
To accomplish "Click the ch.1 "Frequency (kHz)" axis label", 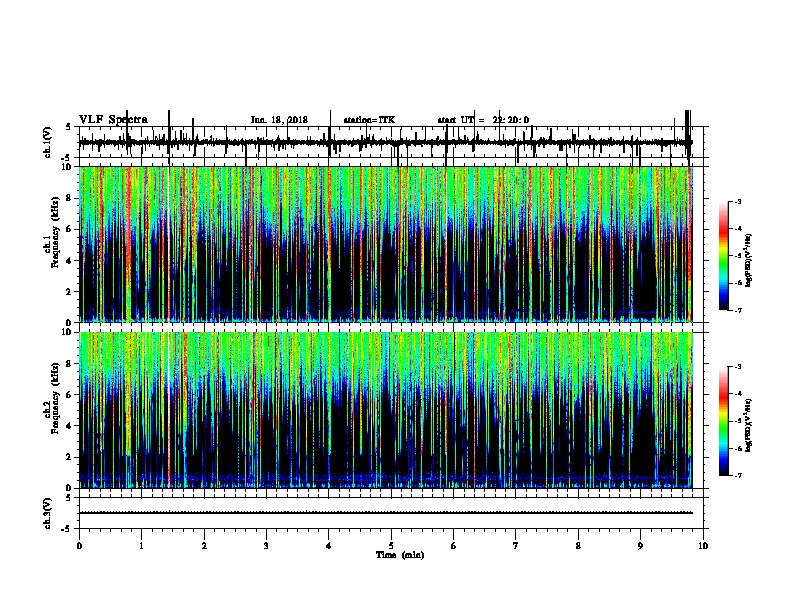I will point(53,233).
